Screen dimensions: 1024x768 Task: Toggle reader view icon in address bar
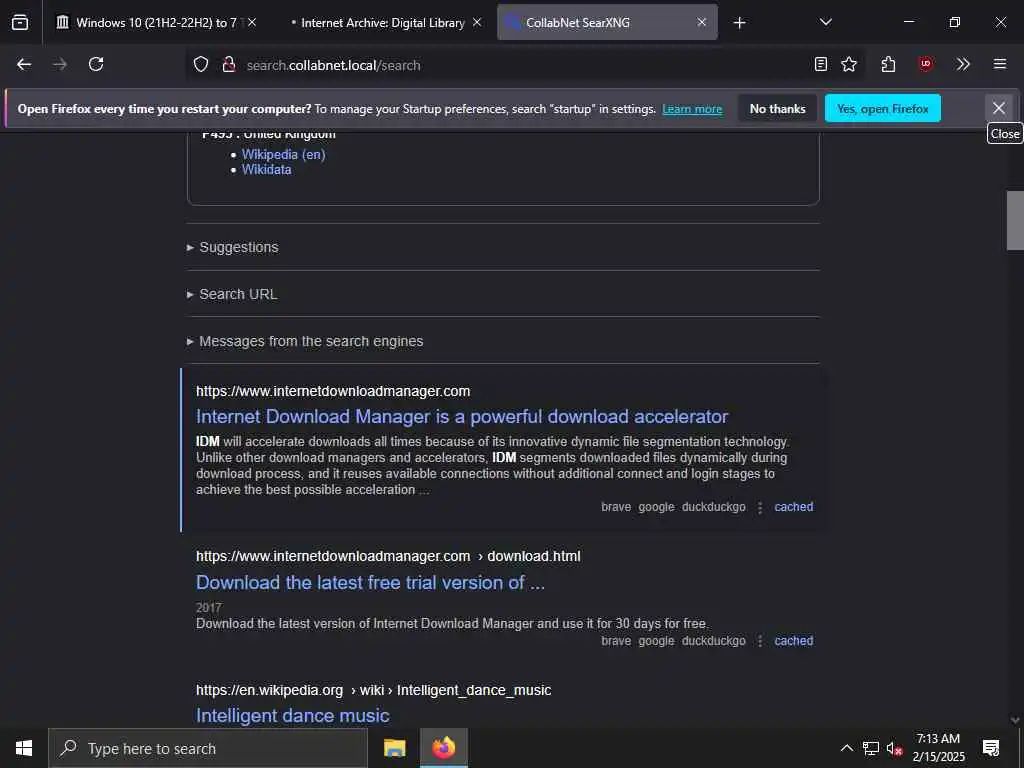click(x=821, y=64)
